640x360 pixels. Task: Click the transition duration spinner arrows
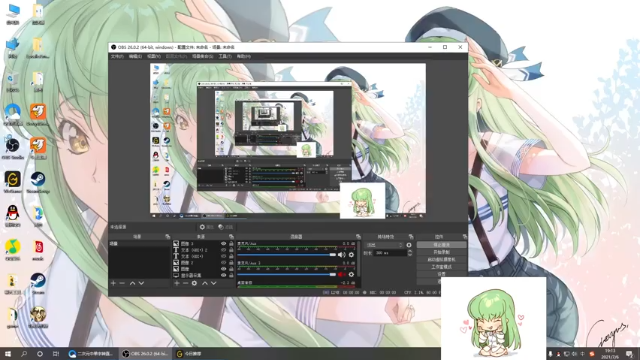point(410,253)
